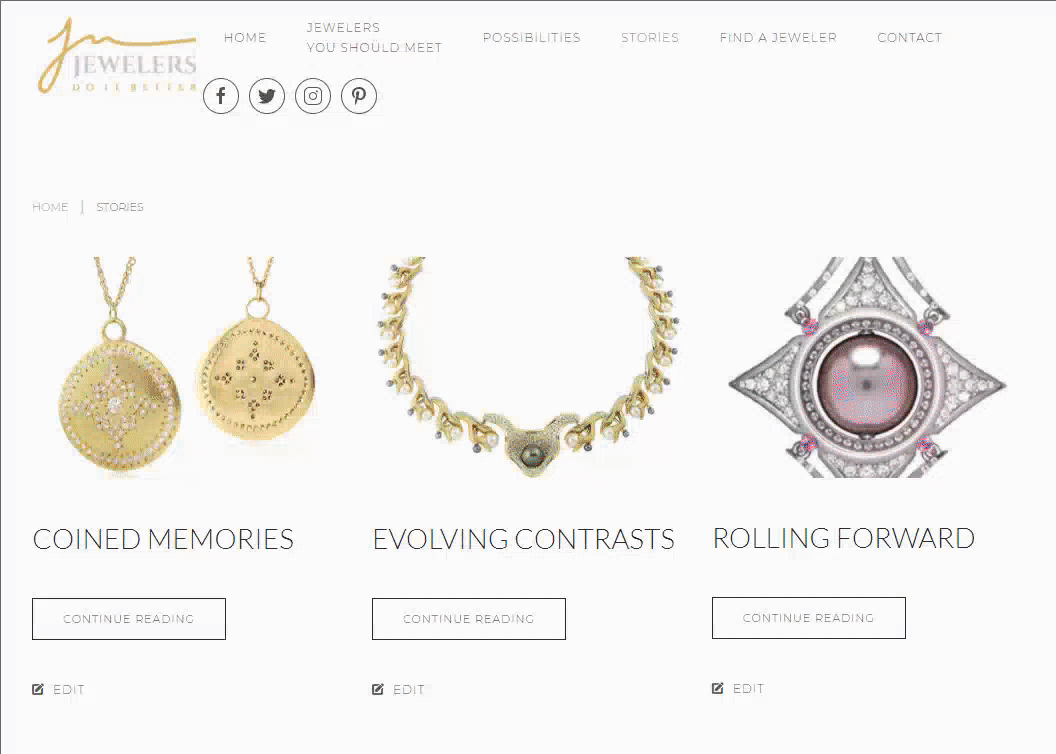Screen dimensions: 1056x754
Task: Open the Contact menu item
Action: click(x=909, y=38)
